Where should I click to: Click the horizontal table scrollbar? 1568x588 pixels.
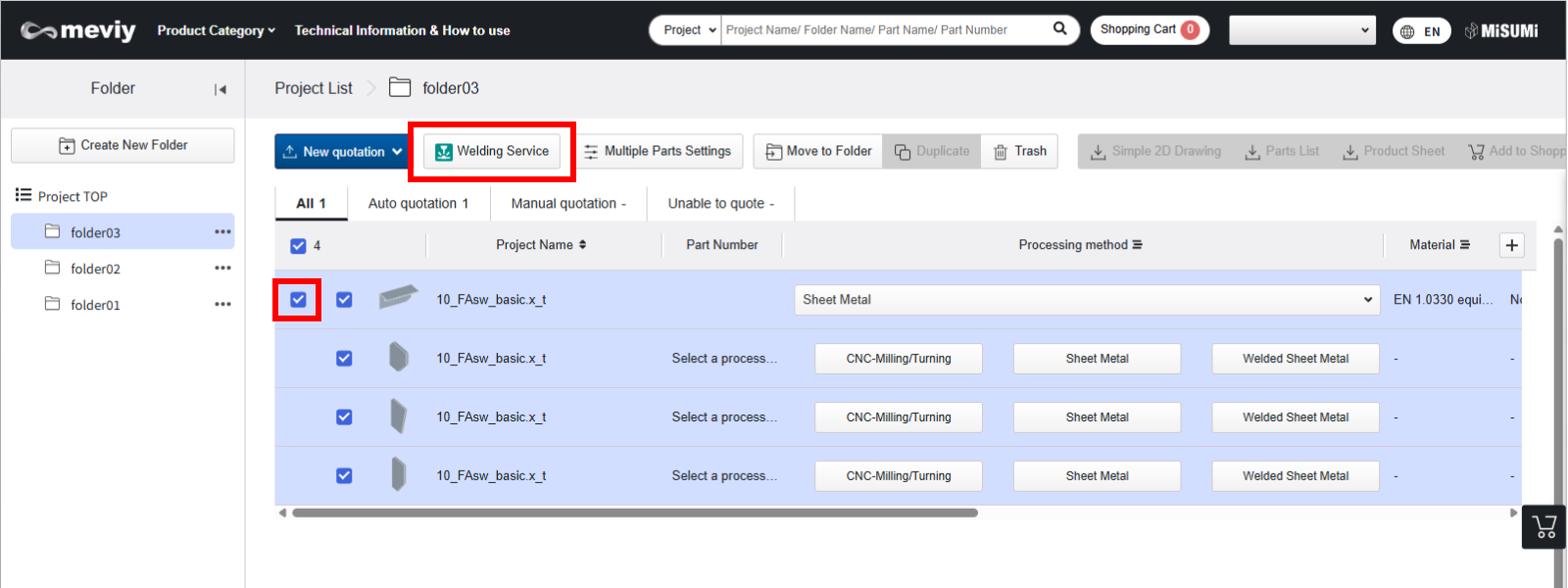click(635, 513)
